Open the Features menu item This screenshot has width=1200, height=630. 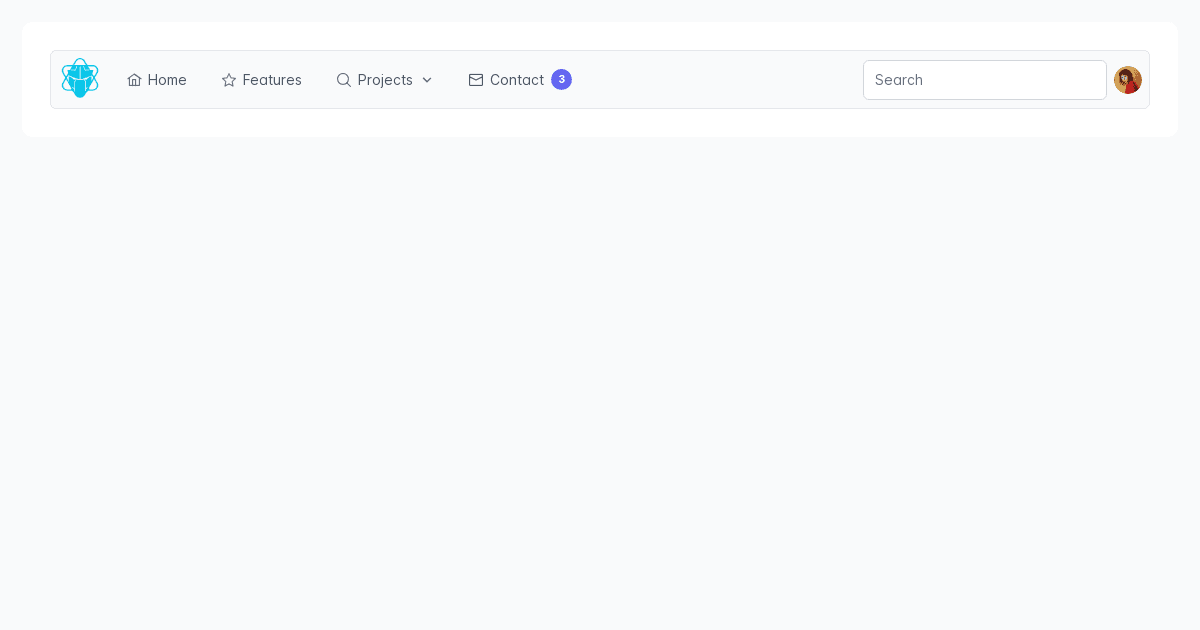click(x=261, y=80)
